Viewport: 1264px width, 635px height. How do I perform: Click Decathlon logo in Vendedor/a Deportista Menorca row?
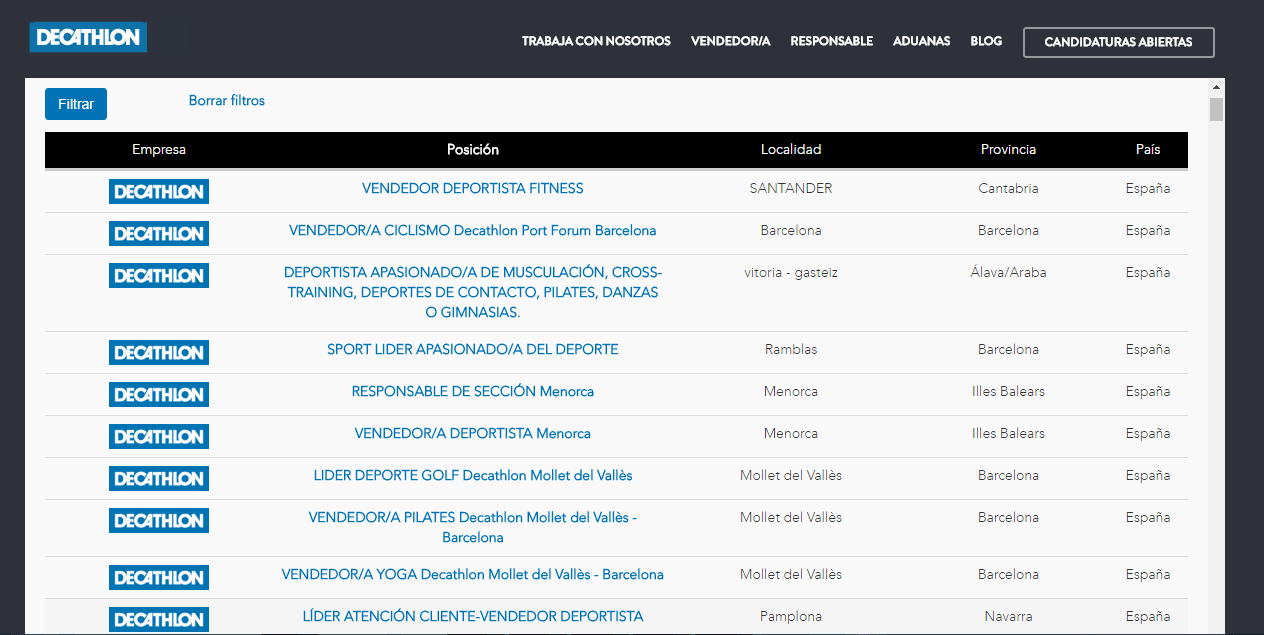pos(159,437)
